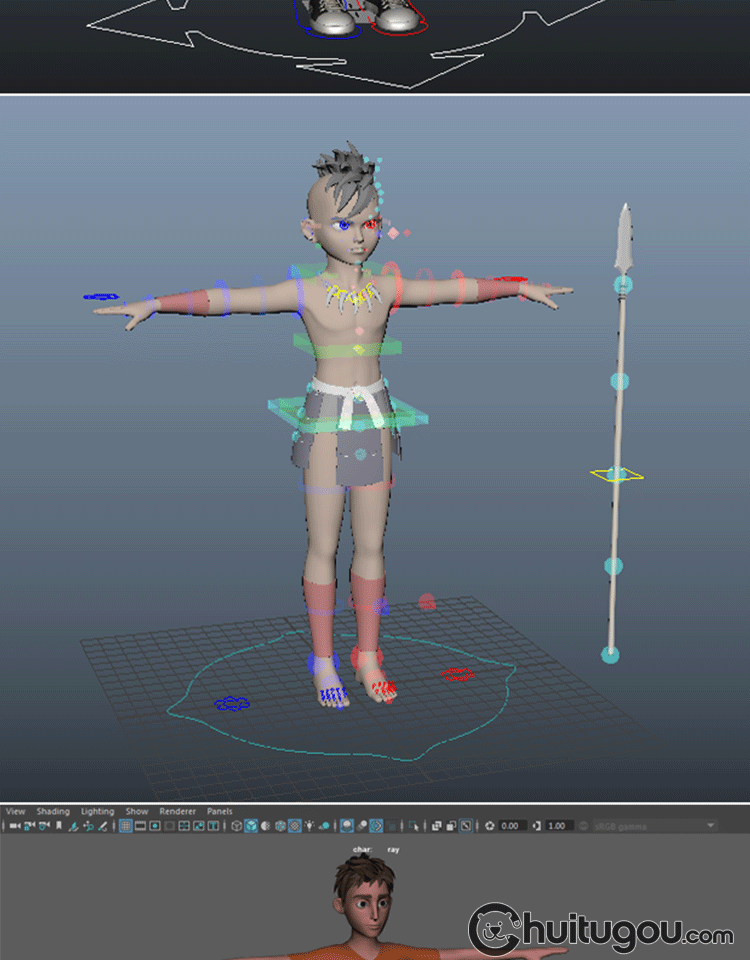Expand the sRGB gamma color space dropdown

pos(711,826)
